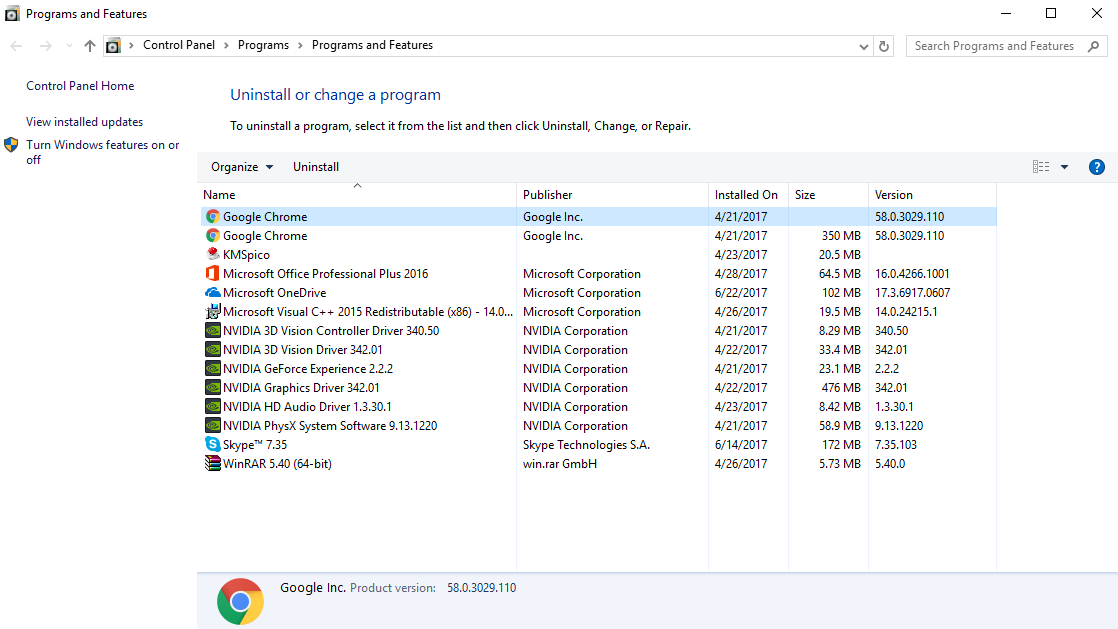
Task: Click the Control Panel breadcrumb
Action: tap(179, 45)
